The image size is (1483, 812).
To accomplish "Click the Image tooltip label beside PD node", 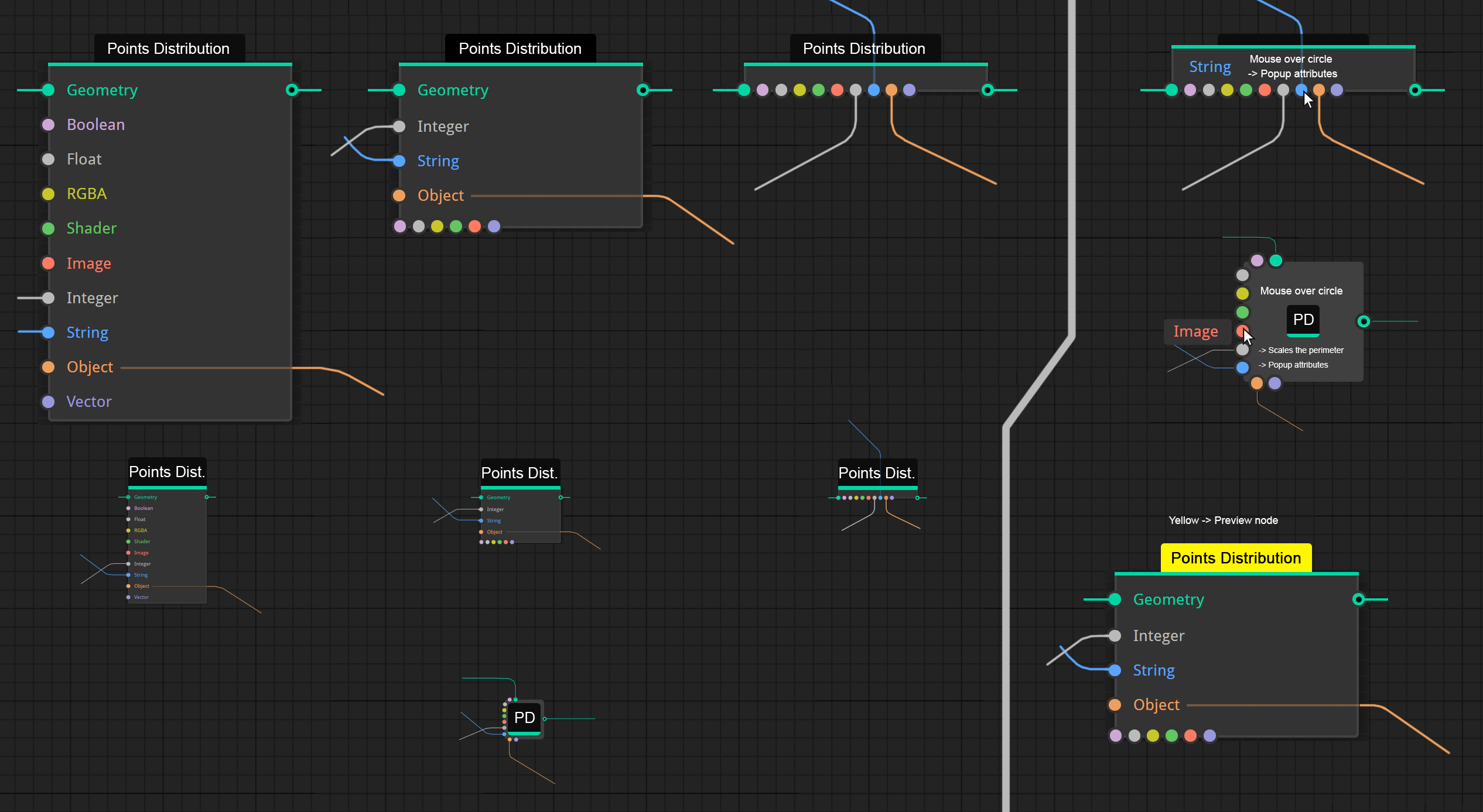I will 1196,332.
